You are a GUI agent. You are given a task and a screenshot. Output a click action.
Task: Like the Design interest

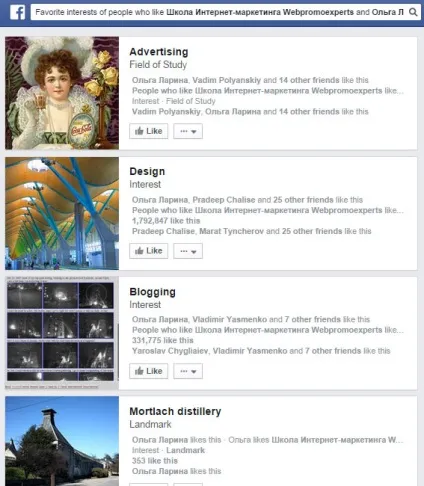149,251
